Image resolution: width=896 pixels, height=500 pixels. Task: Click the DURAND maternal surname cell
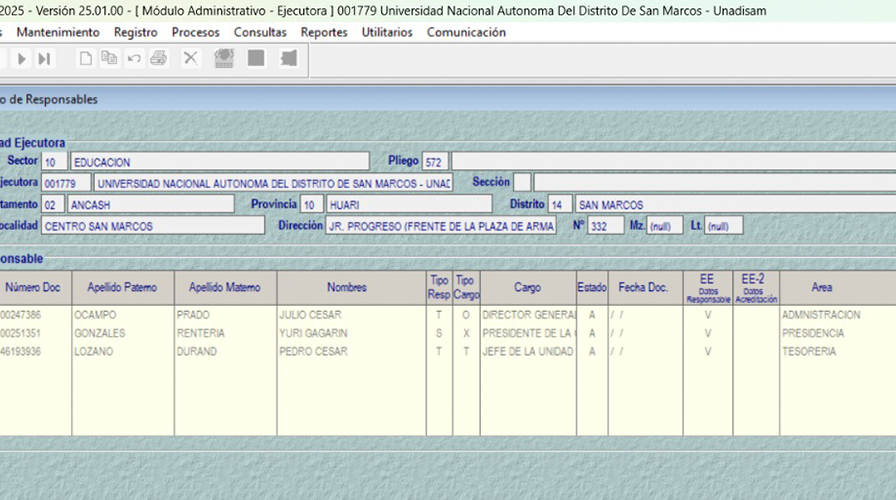pyautogui.click(x=226, y=351)
